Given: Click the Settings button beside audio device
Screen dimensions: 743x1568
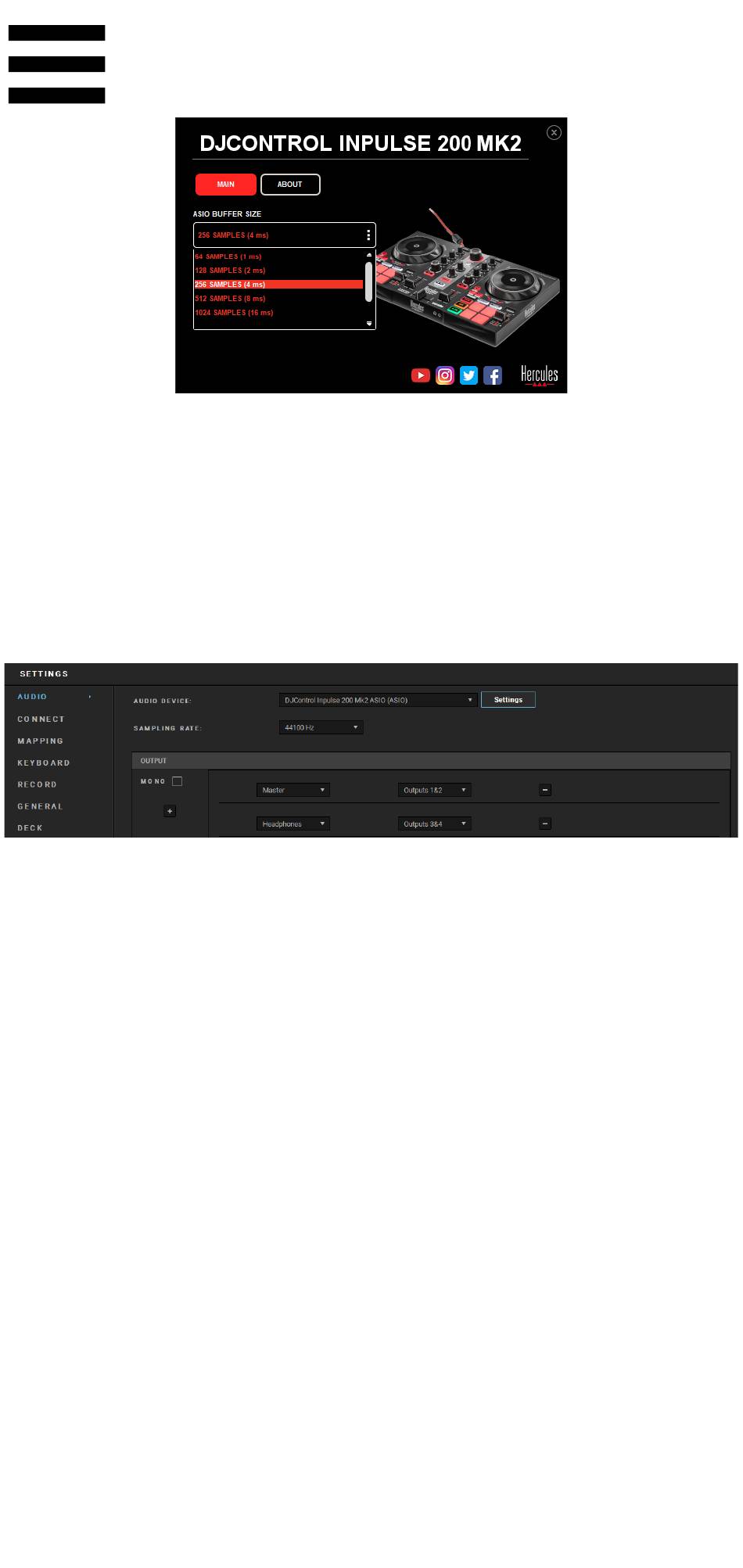Looking at the screenshot, I should pyautogui.click(x=508, y=700).
